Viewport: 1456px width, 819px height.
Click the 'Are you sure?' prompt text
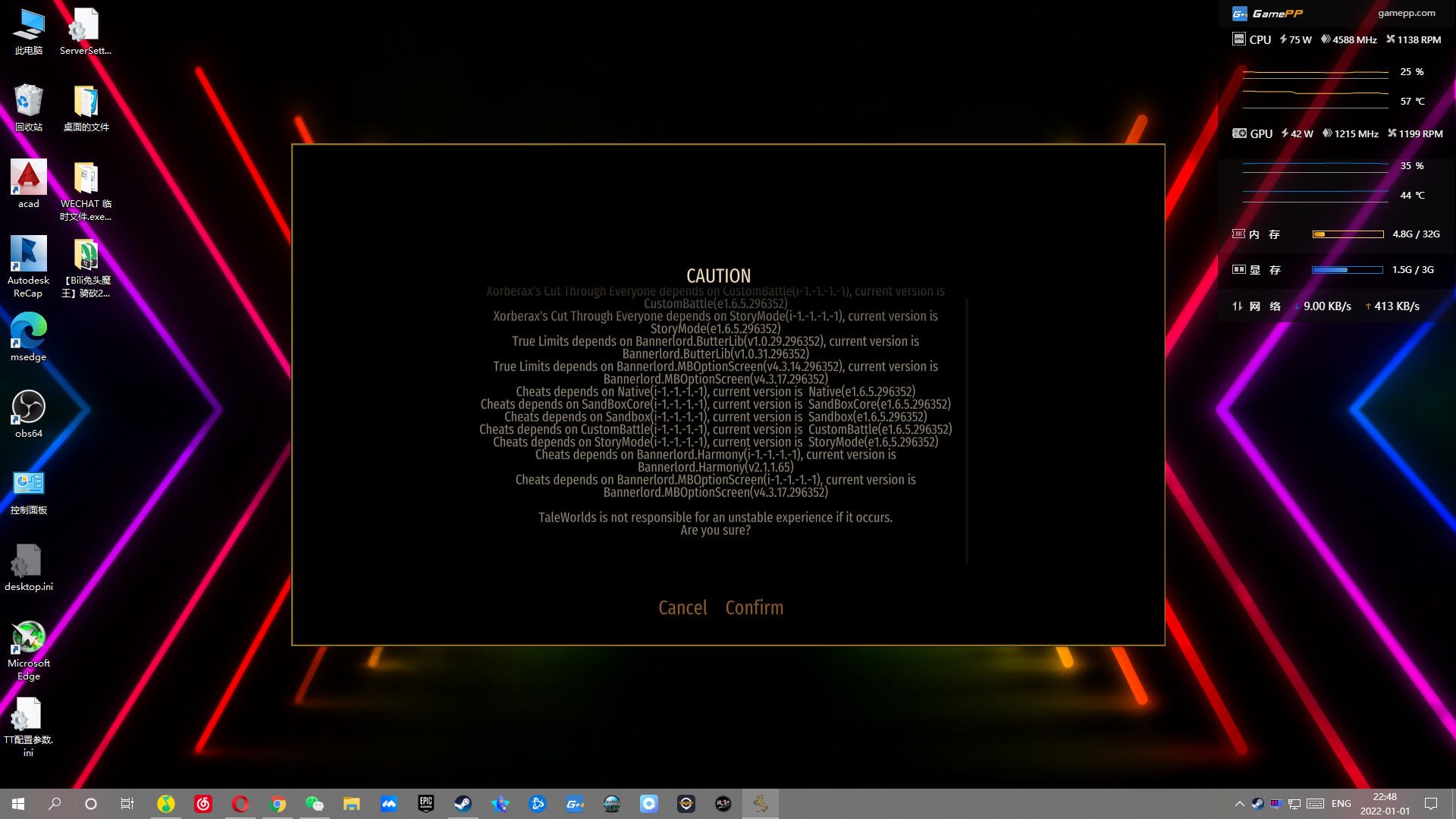pos(715,530)
